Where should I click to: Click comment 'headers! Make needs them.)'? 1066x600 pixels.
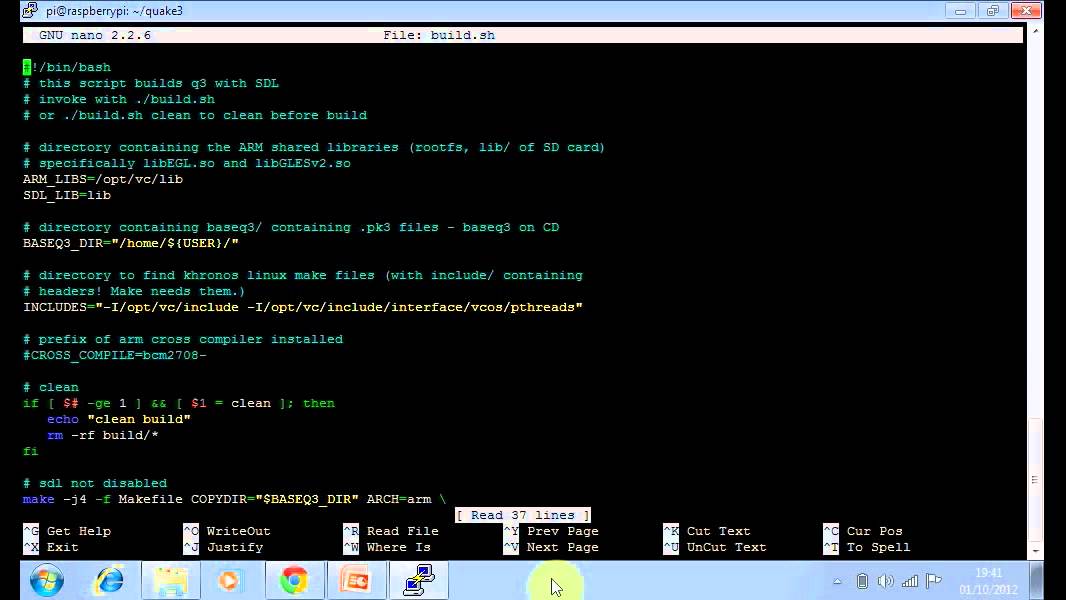click(134, 292)
